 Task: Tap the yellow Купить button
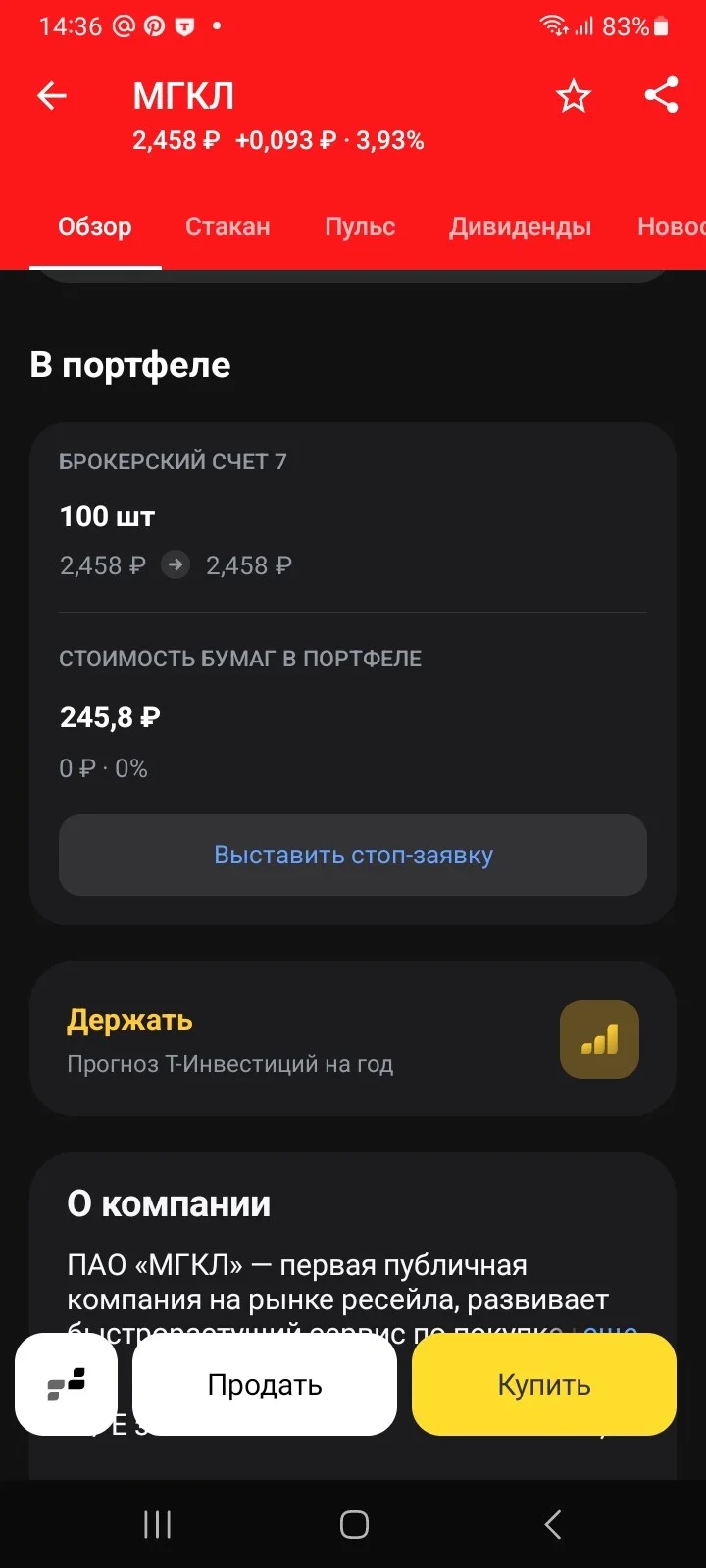544,1384
